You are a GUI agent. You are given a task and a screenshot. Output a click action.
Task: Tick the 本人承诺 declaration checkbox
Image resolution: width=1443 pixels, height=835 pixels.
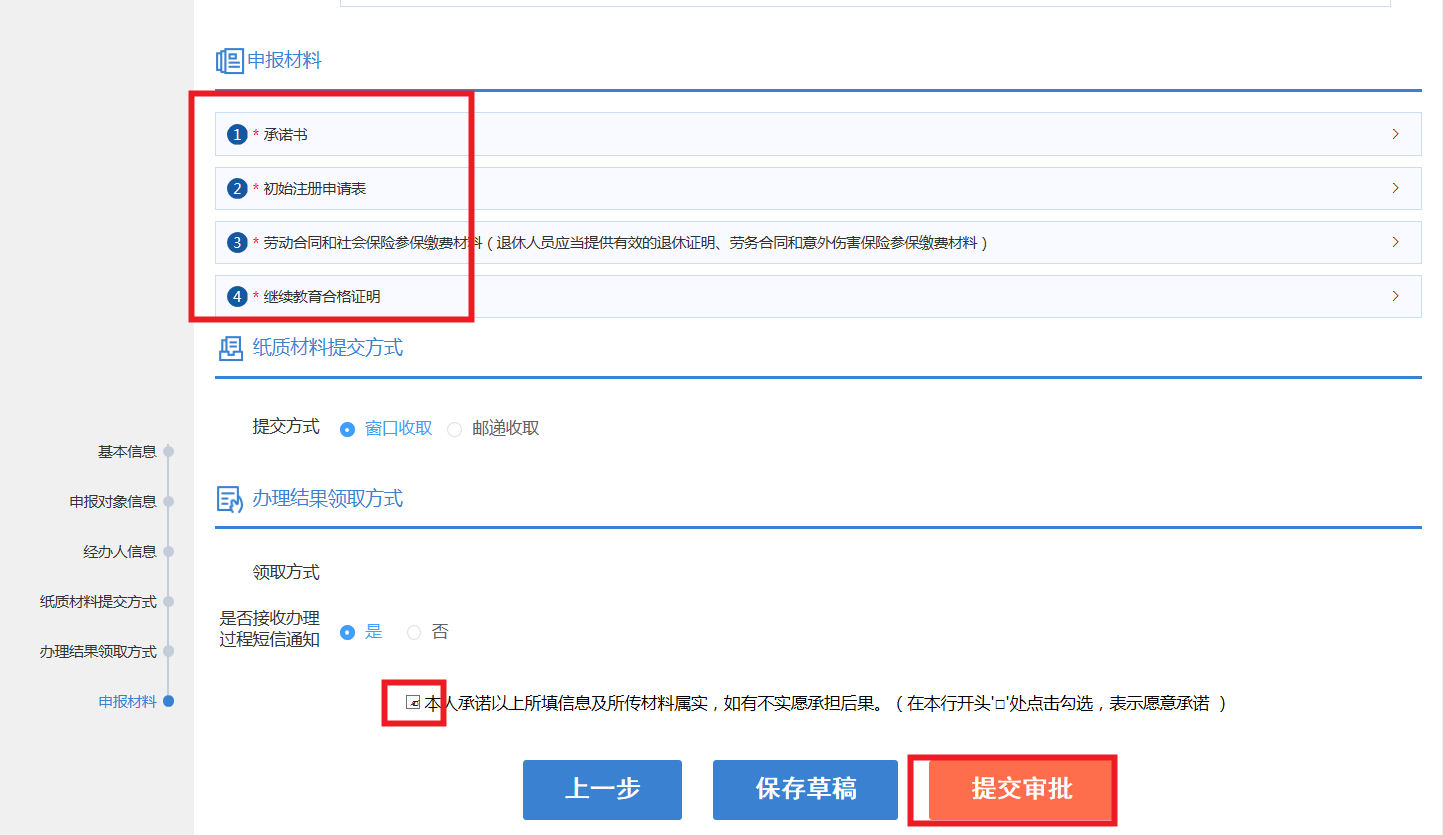[412, 703]
